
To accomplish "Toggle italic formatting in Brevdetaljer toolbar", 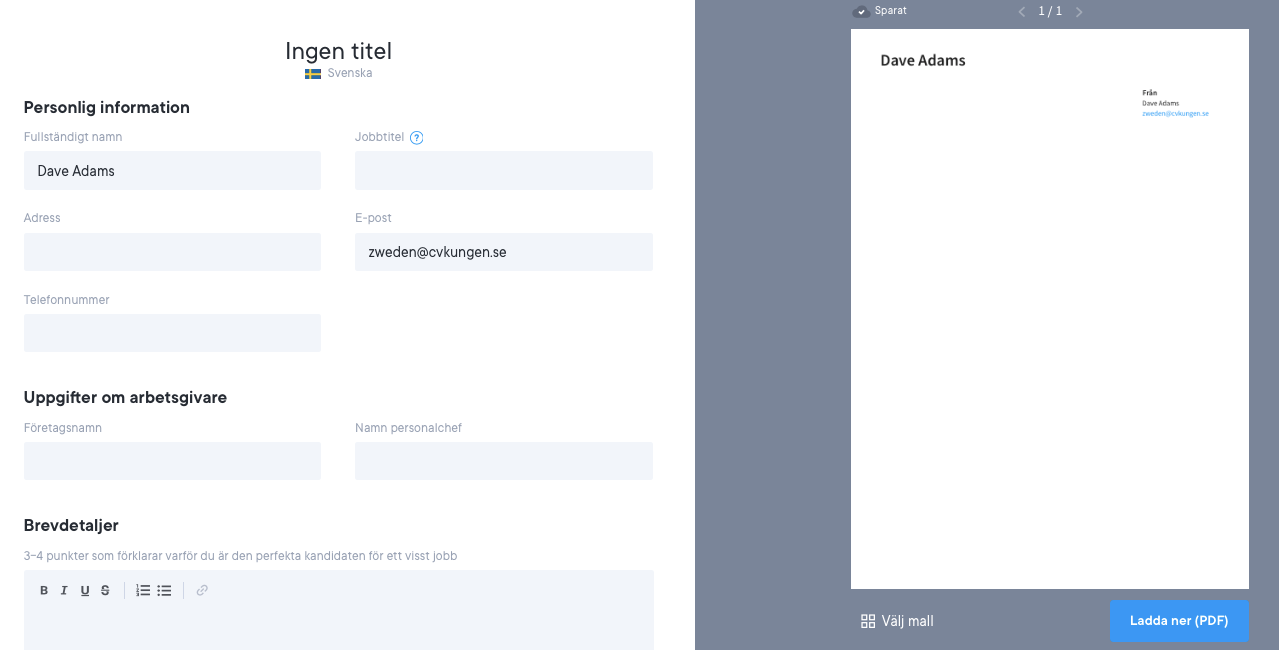I will (64, 591).
